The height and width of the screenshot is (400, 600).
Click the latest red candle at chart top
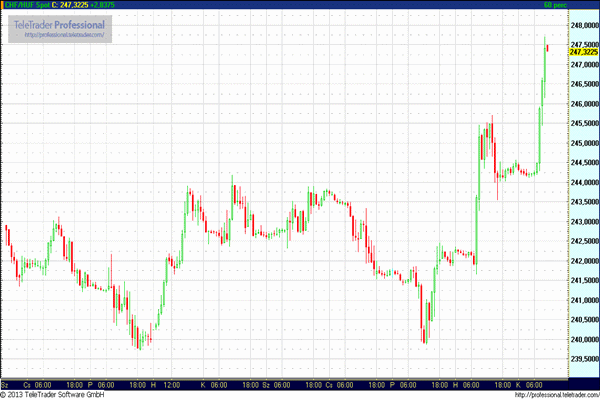547,48
